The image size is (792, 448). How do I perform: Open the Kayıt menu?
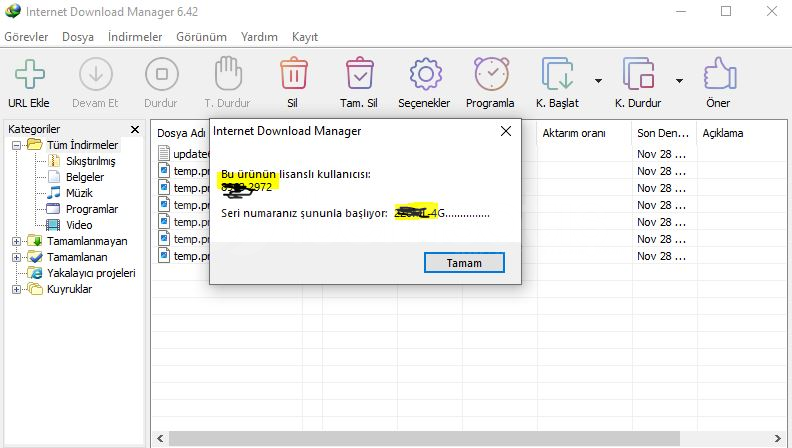305,37
